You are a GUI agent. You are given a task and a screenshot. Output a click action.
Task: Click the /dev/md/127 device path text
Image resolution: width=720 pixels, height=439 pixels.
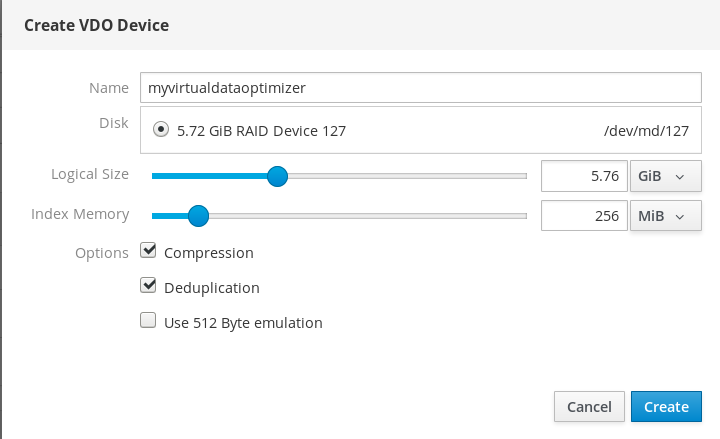[x=647, y=129]
